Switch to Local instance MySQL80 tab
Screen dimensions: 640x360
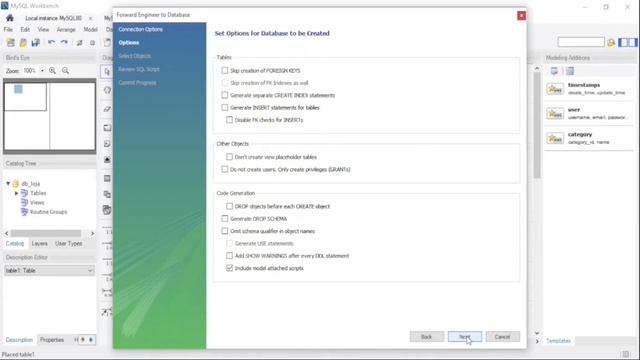click(x=53, y=18)
